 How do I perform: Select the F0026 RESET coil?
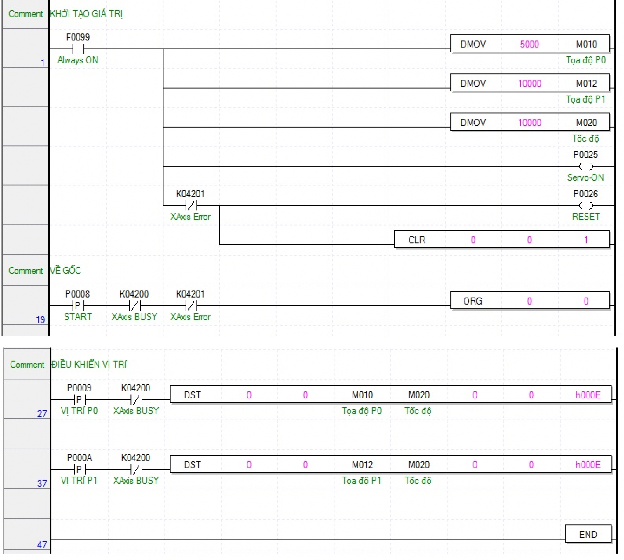tap(585, 204)
